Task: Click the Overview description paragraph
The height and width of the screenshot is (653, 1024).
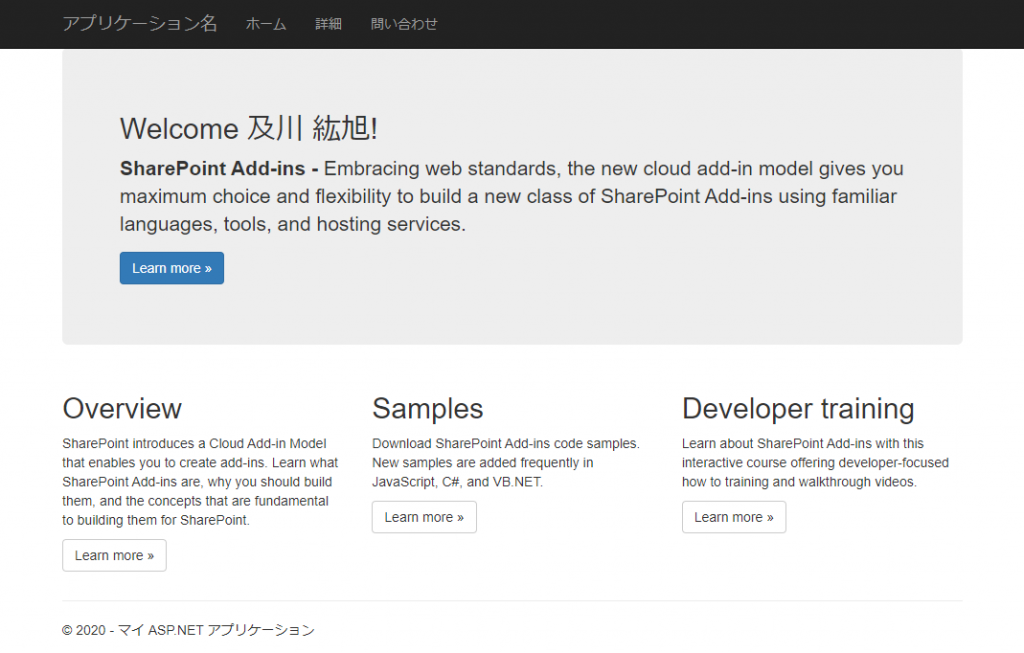Action: pos(200,482)
